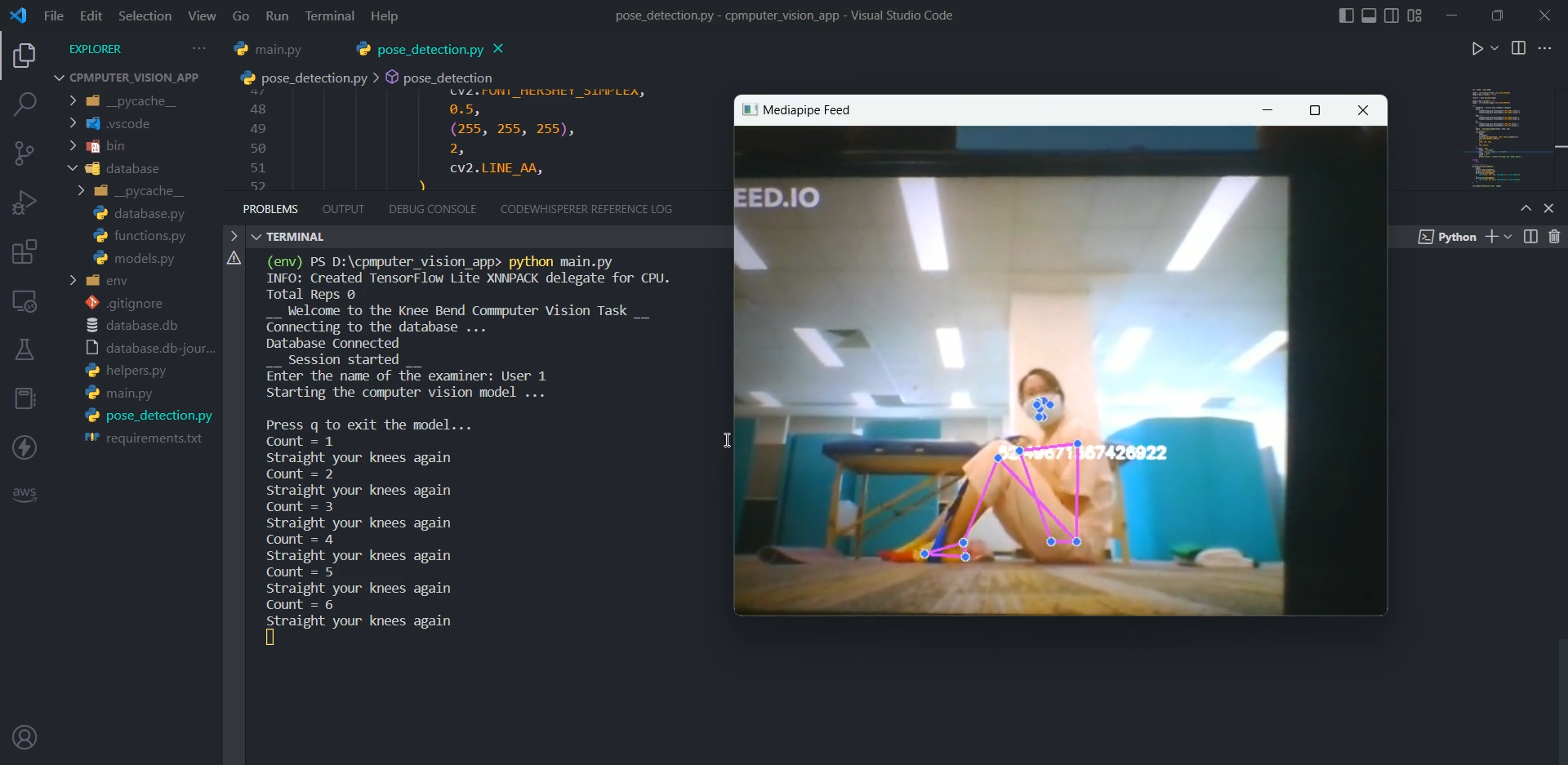Open the Terminal menu
Viewport: 1568px width, 765px height.
point(330,16)
